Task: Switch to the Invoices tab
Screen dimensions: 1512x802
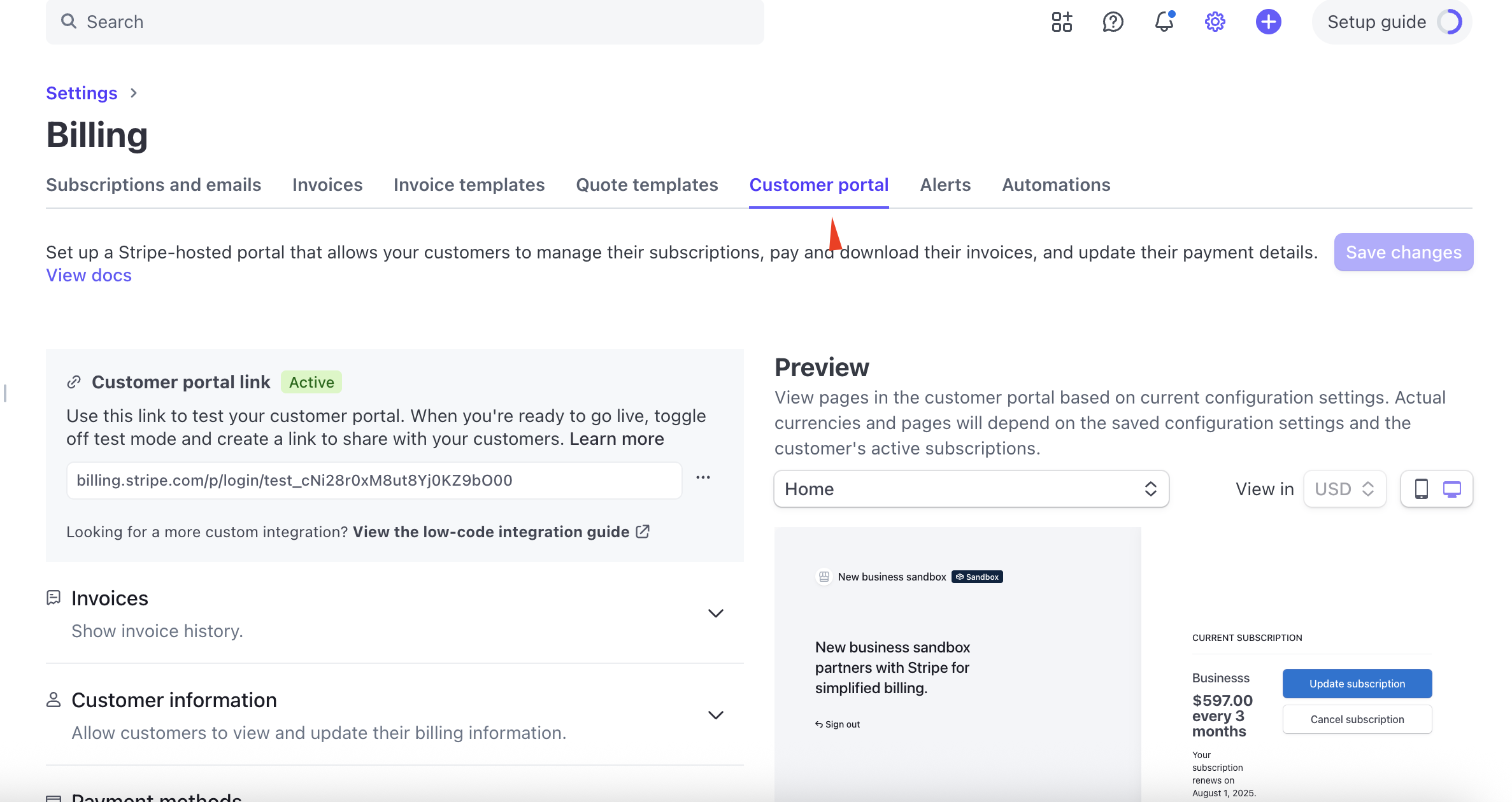Action: [x=327, y=185]
